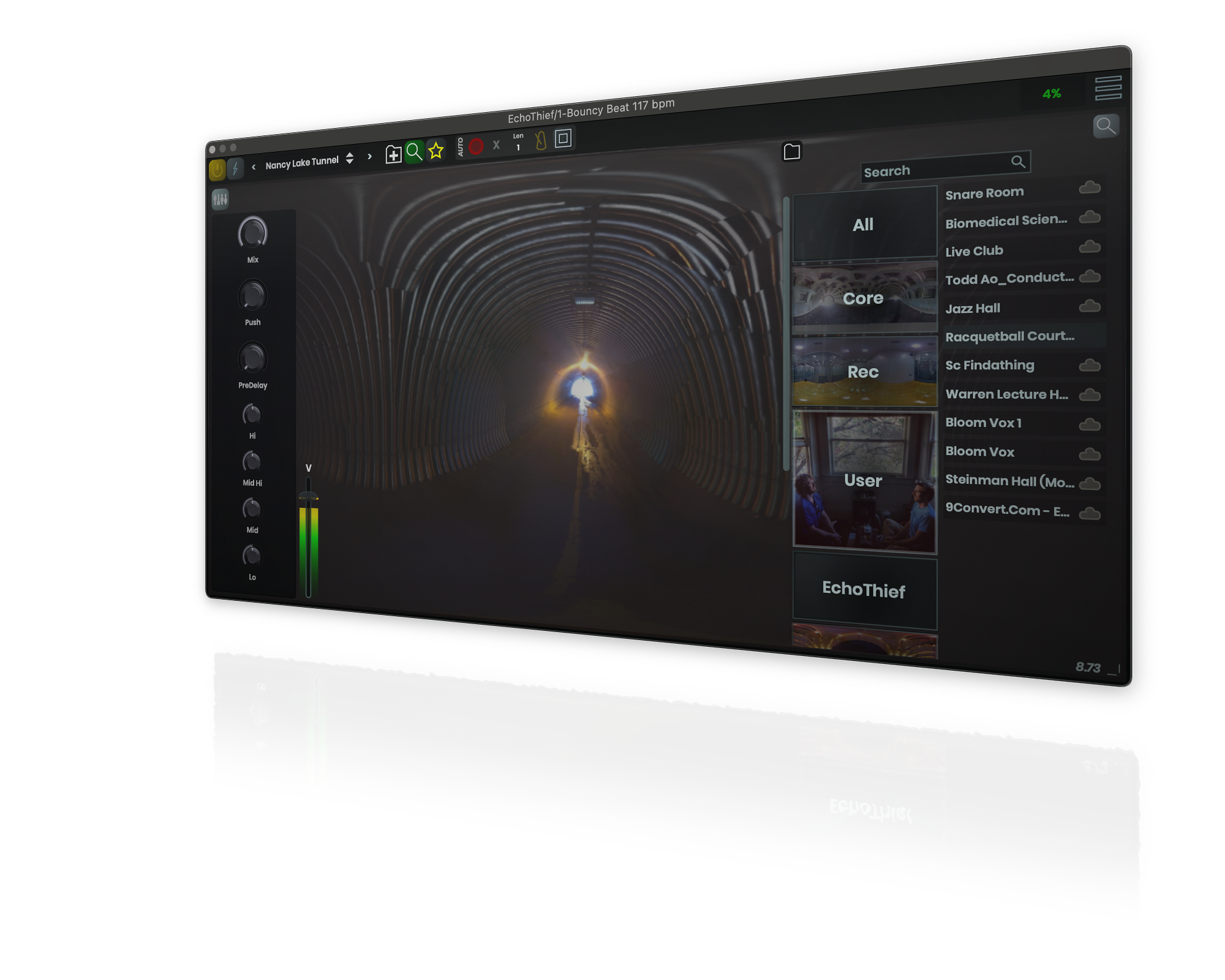Viewport: 1225px width, 980px height.
Task: Click the folder icon above browser
Action: 791,151
